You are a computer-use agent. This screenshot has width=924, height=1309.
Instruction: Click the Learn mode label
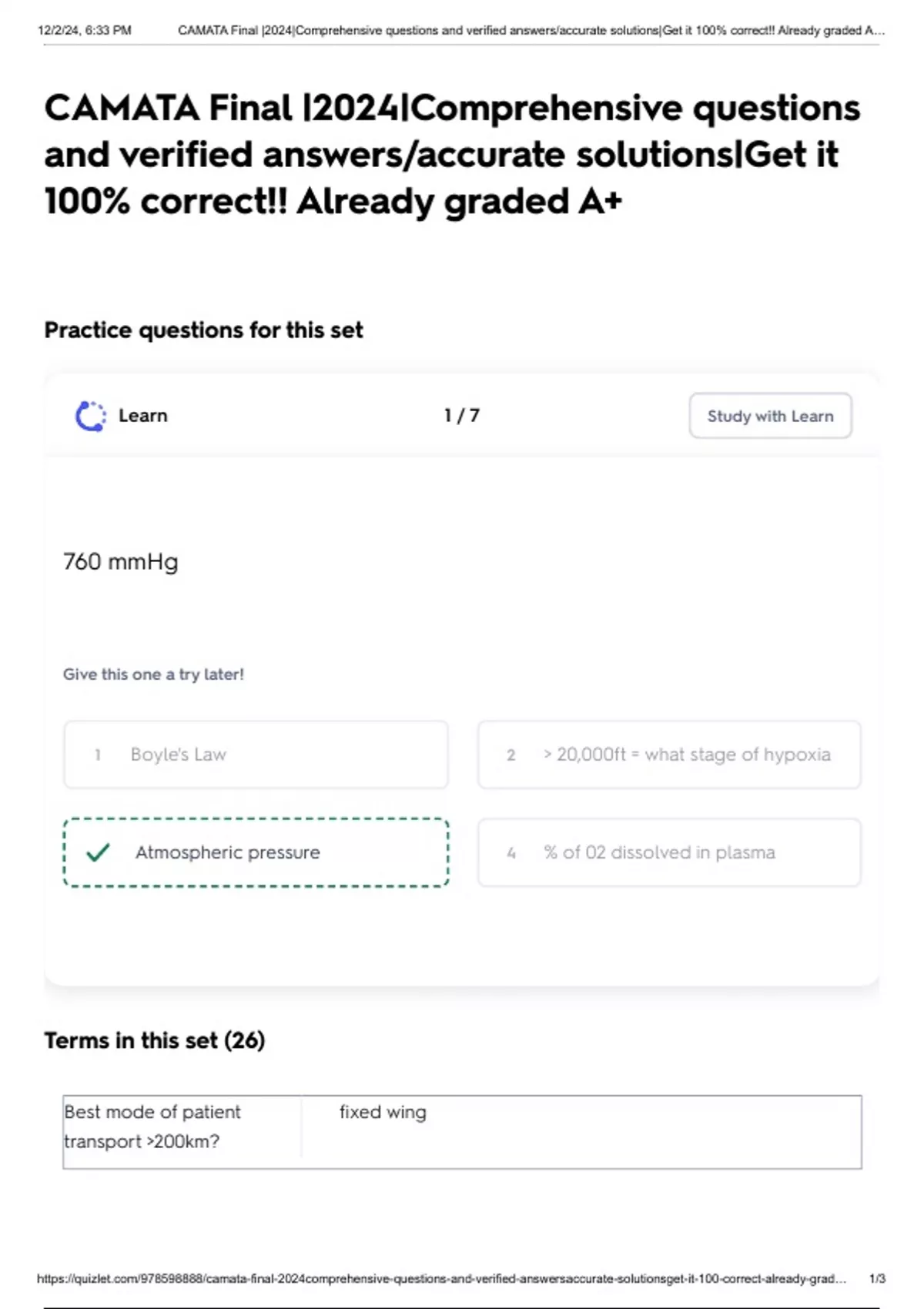142,416
